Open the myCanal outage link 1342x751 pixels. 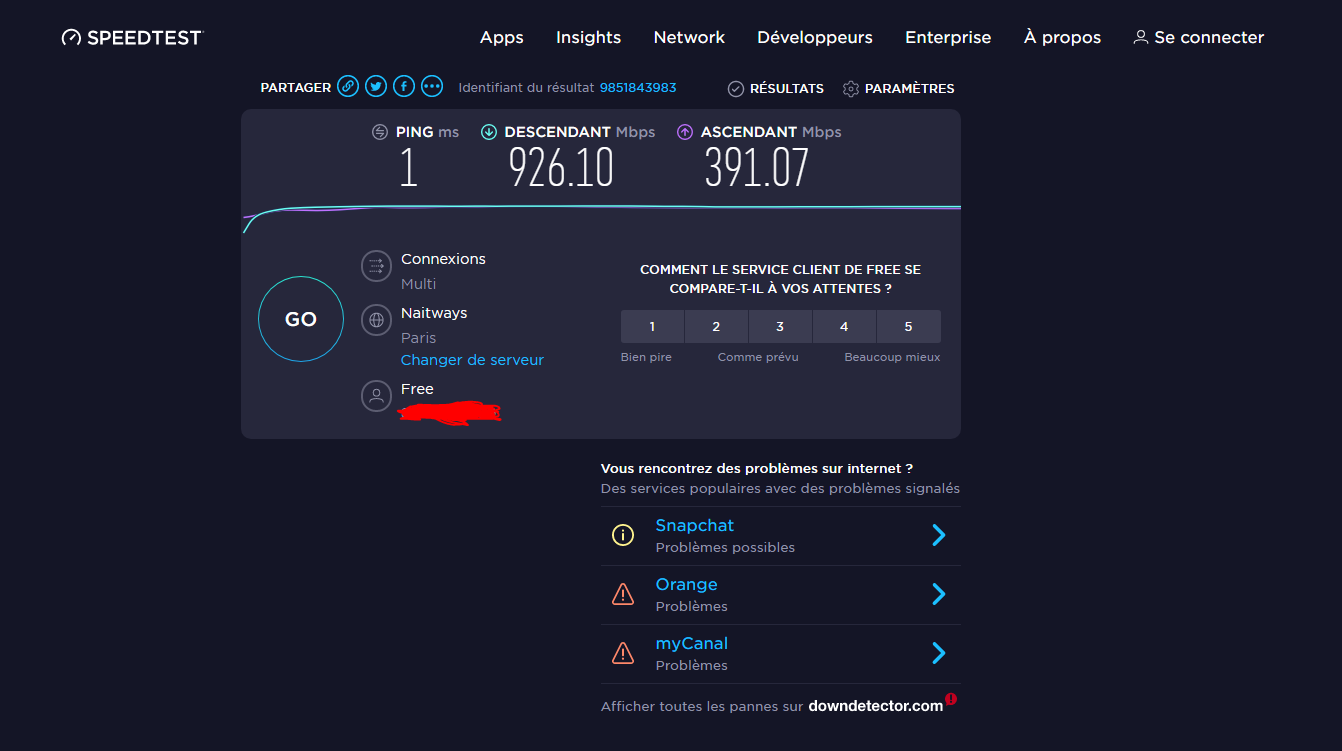(691, 643)
